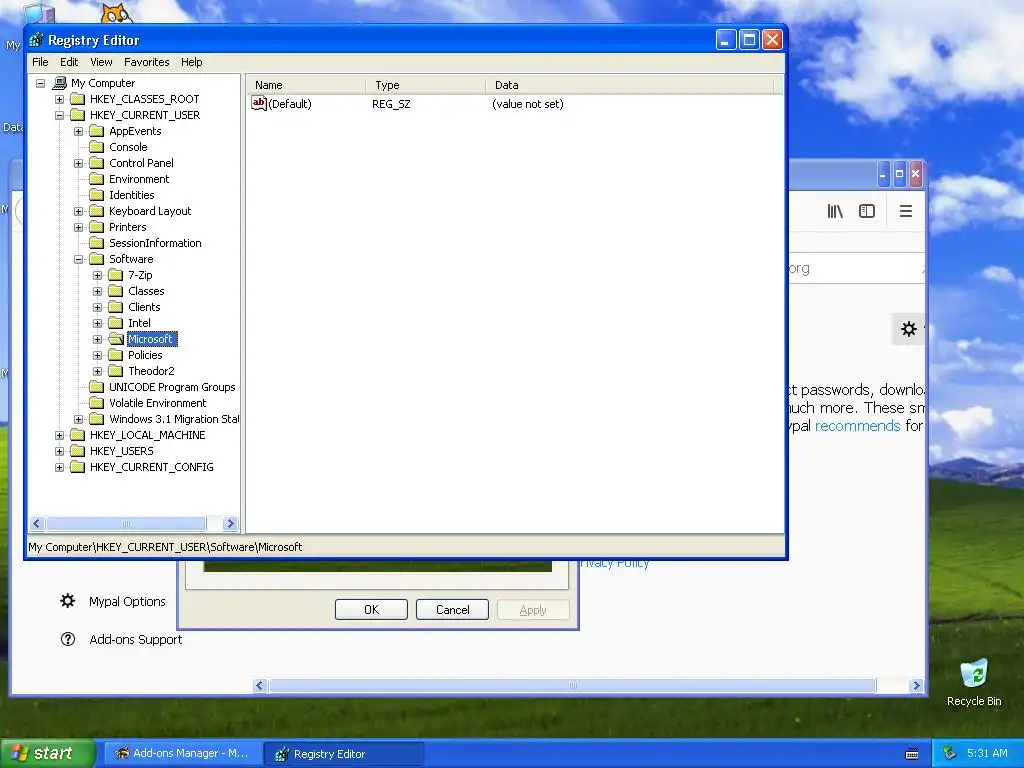Image resolution: width=1024 pixels, height=768 pixels.
Task: Expand the AppEvents key
Action: point(78,131)
